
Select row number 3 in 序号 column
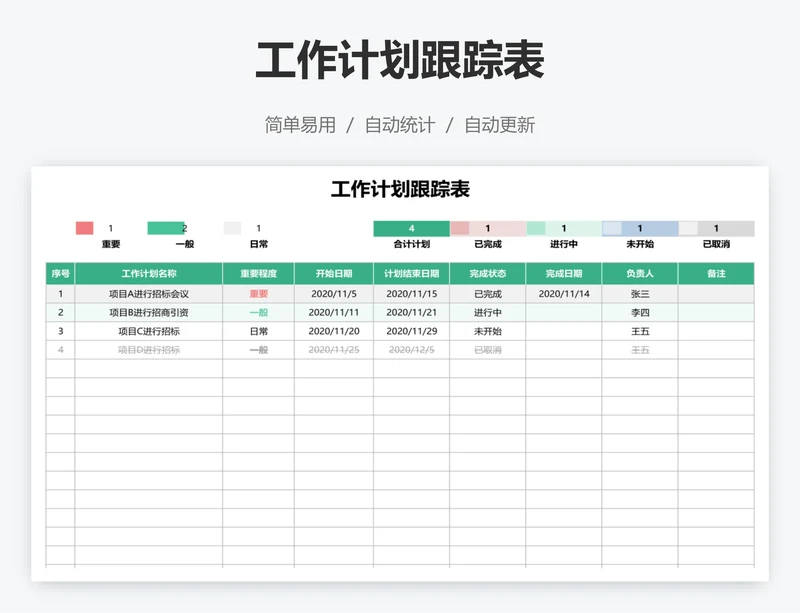pyautogui.click(x=60, y=331)
